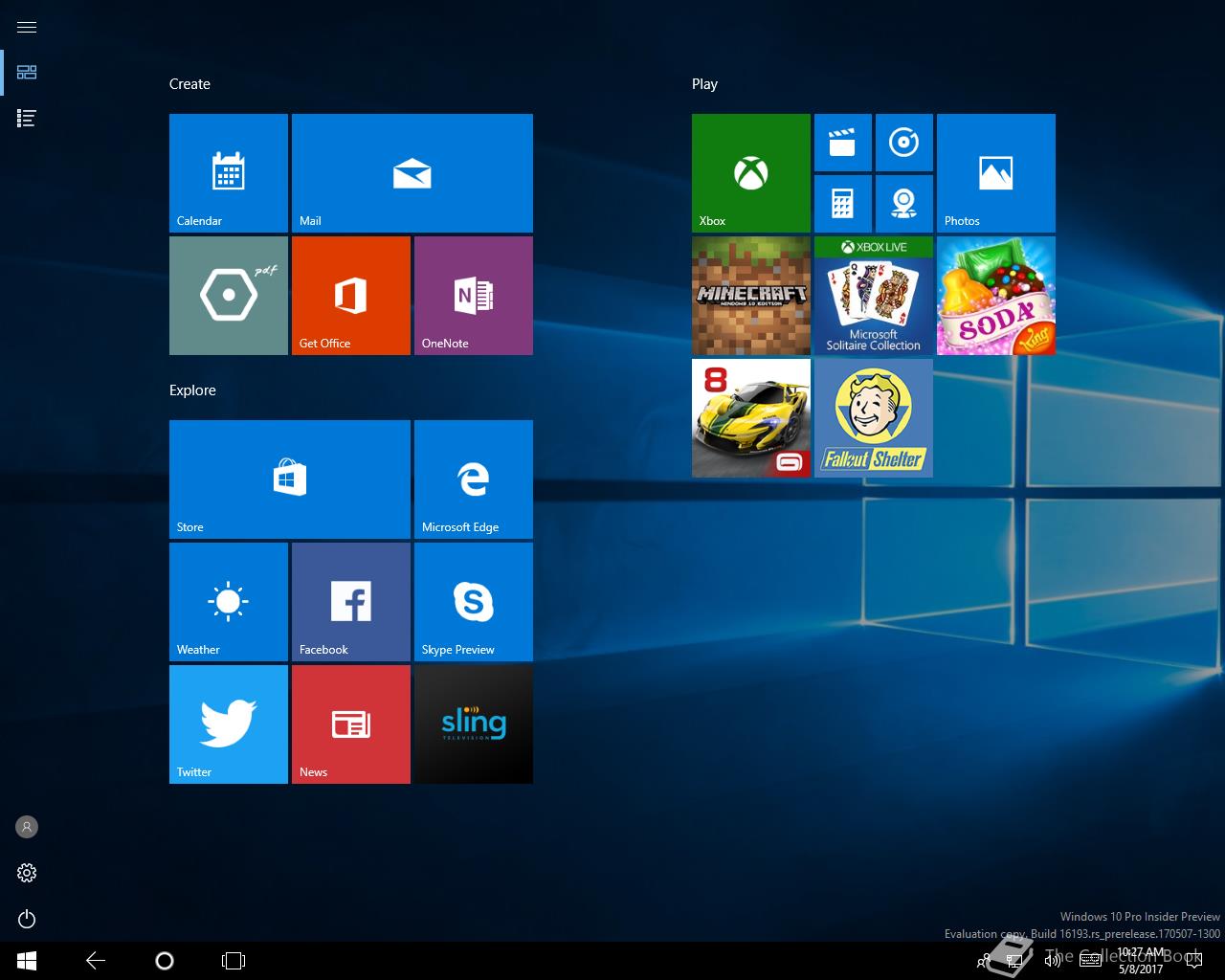Switch to all apps list view
This screenshot has height=980, width=1225.
[27, 119]
